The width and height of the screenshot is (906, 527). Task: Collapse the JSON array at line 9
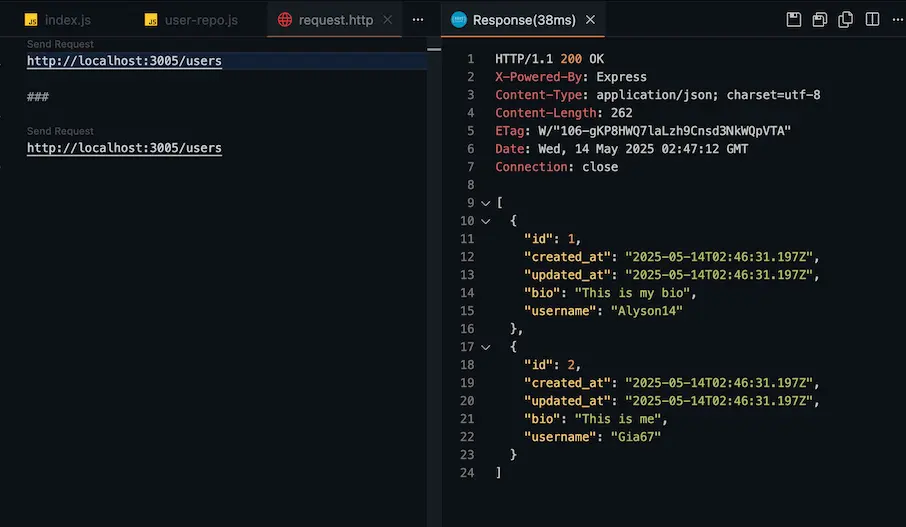[485, 203]
